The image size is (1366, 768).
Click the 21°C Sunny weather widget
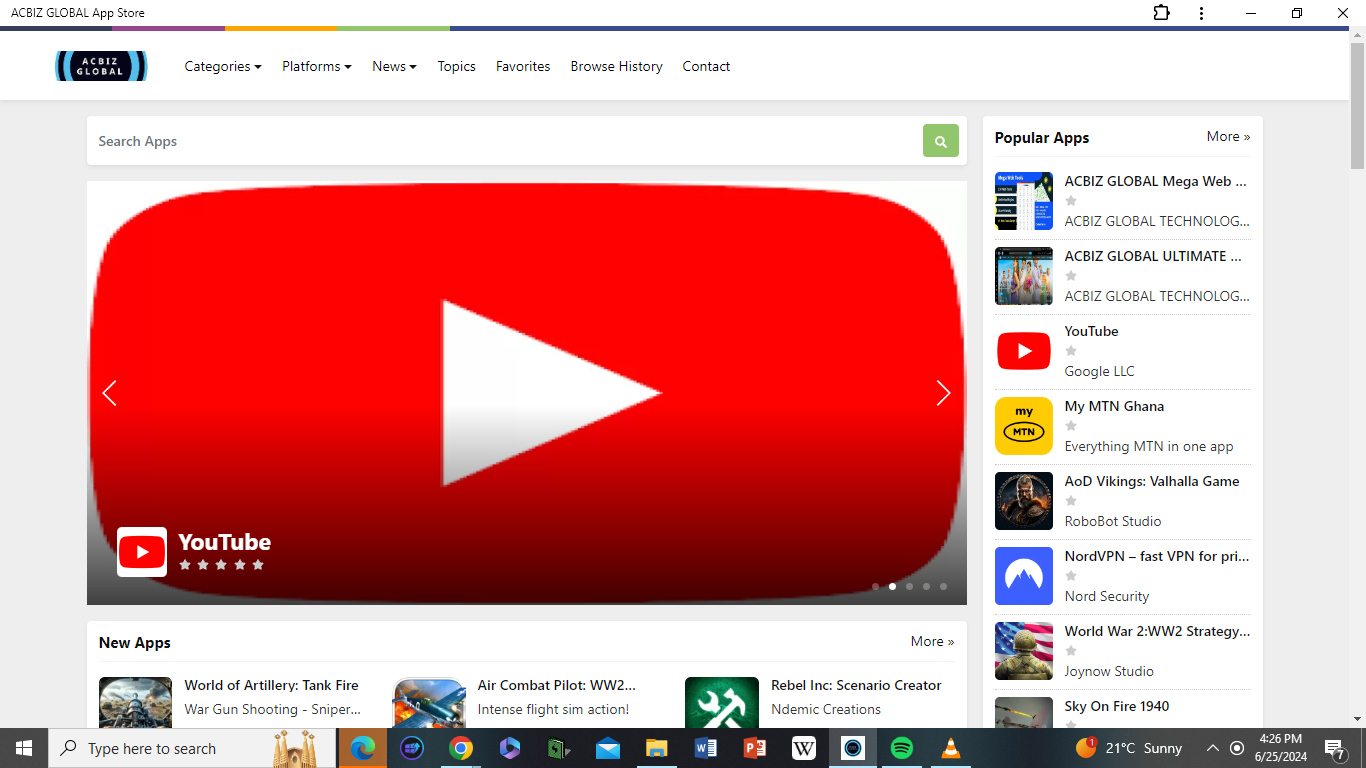pyautogui.click(x=1129, y=748)
